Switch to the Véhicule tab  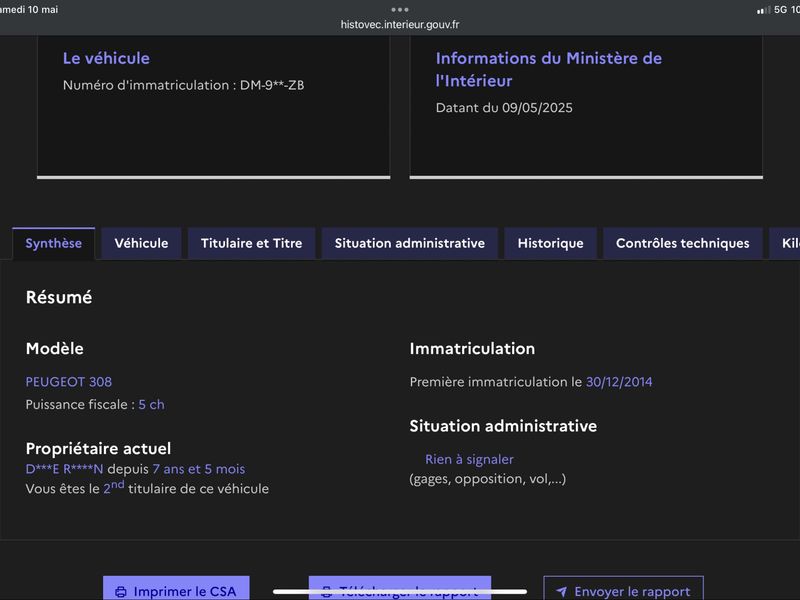pyautogui.click(x=141, y=243)
